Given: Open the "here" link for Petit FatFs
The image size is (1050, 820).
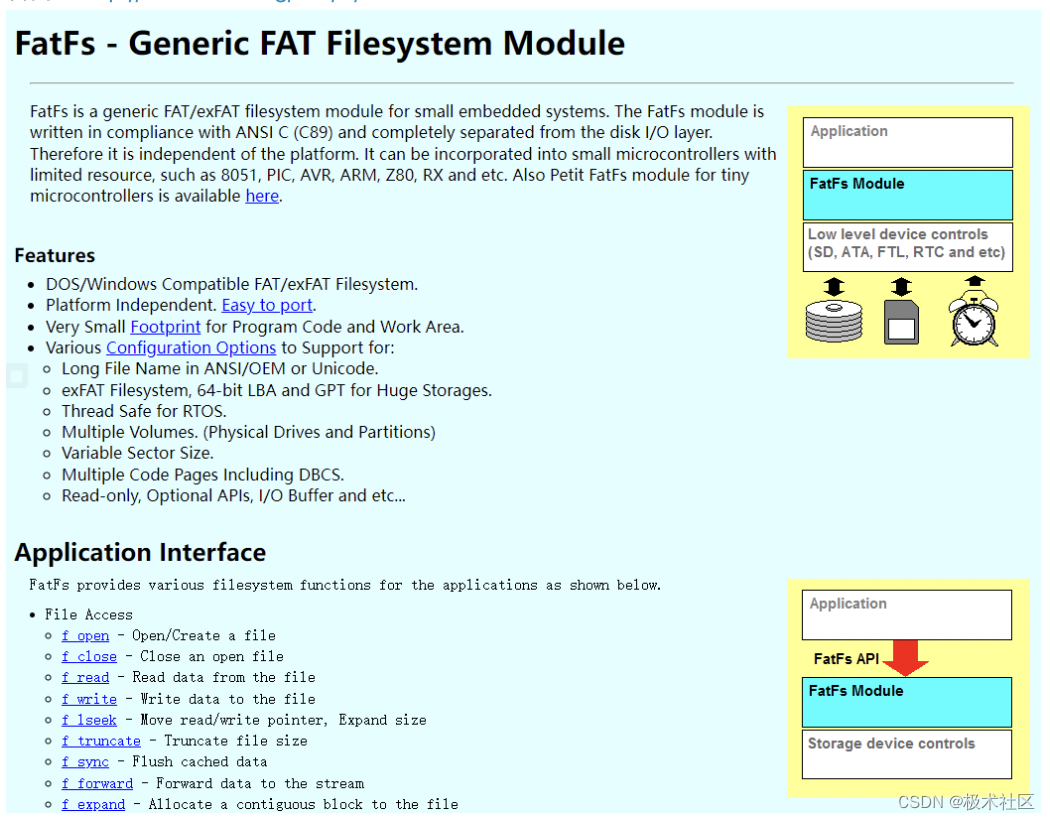Looking at the screenshot, I should coord(261,195).
